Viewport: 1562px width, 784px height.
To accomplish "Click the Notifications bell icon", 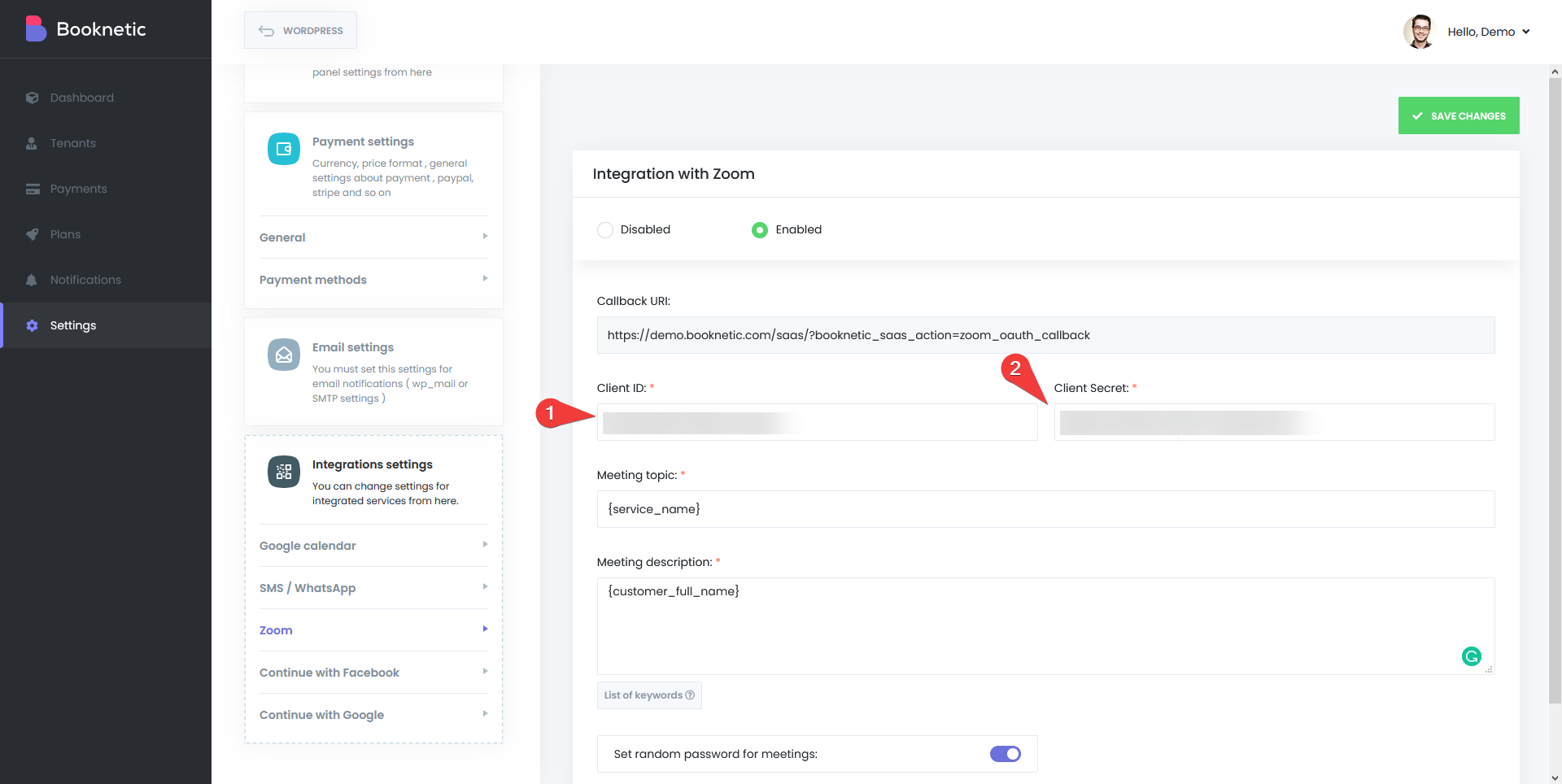I will [x=32, y=280].
